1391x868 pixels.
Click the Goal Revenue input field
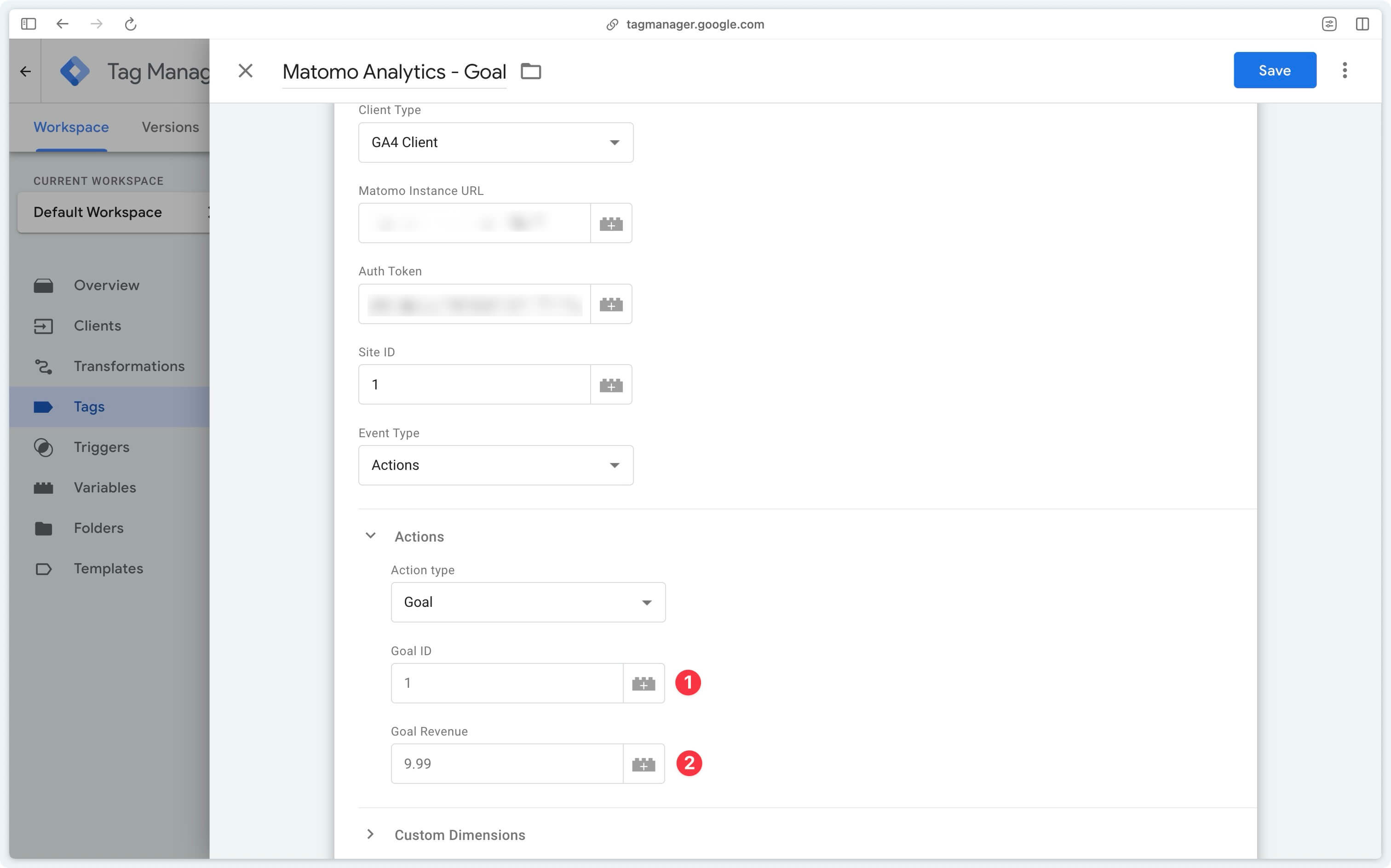coord(507,764)
